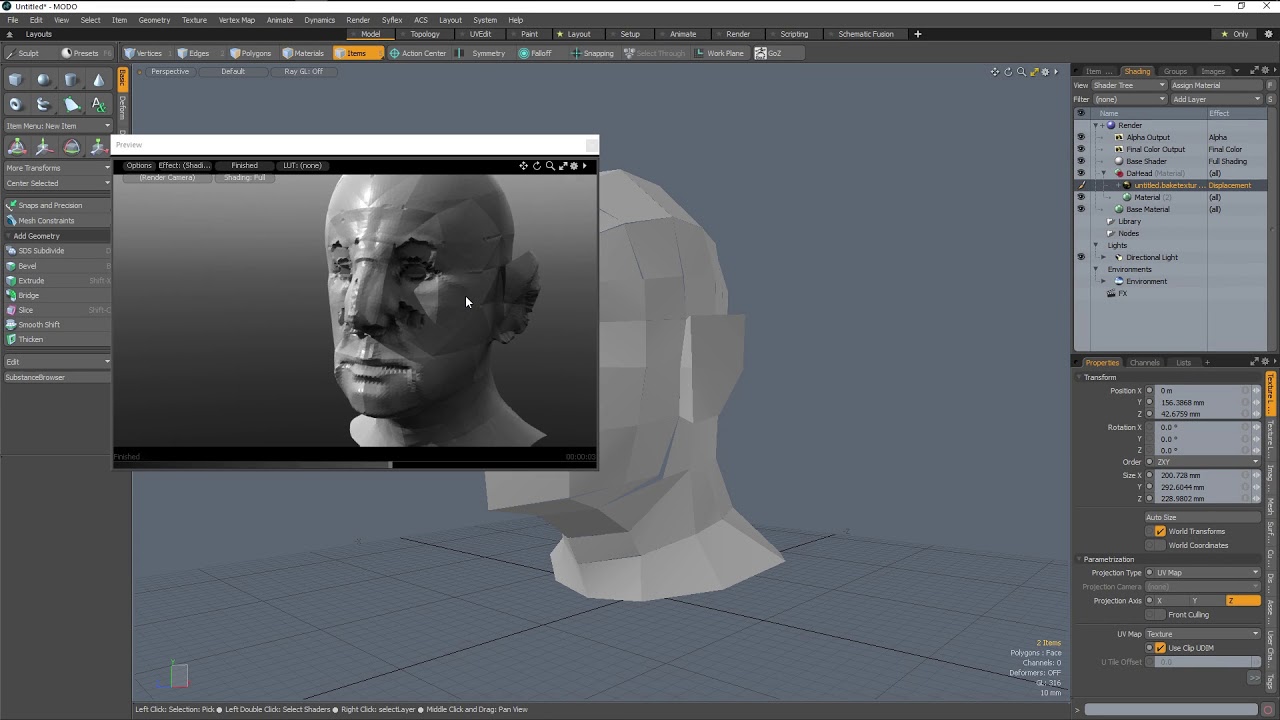Select the torus primitive tool

click(16, 104)
